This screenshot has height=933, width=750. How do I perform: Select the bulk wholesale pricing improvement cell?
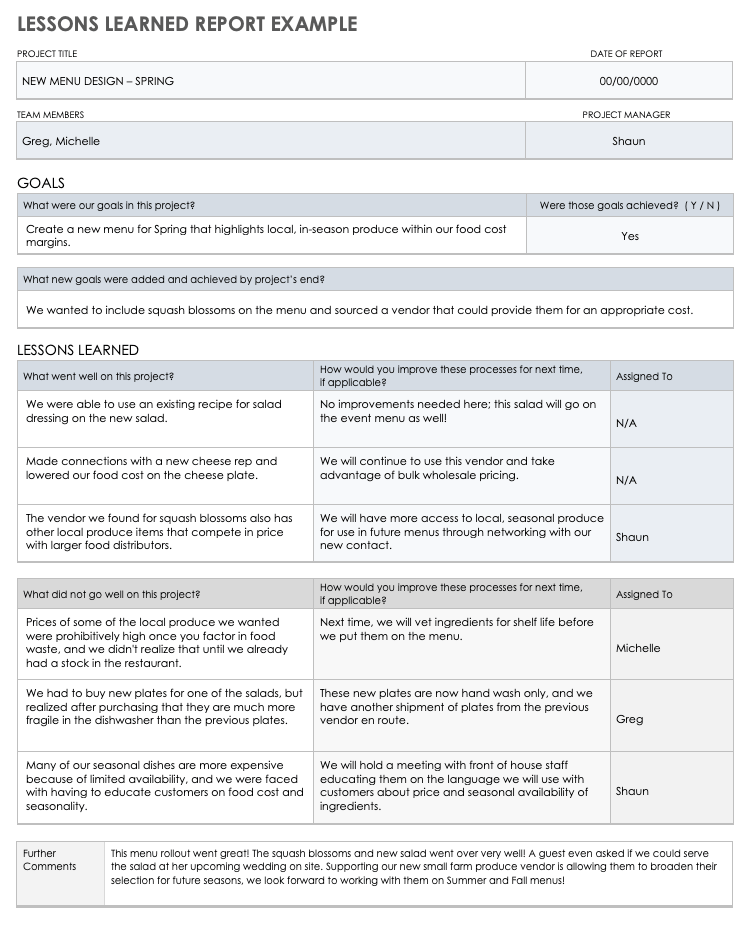[460, 475]
